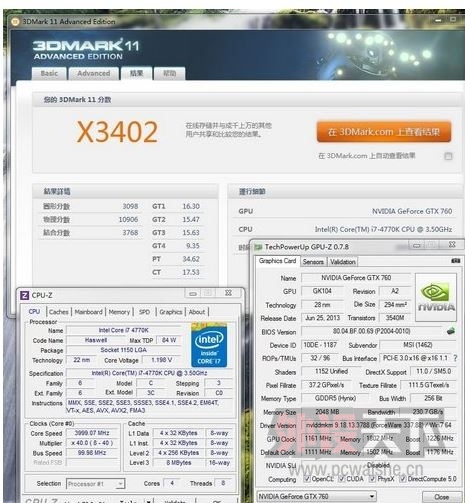Click the physics score value 10906

(128, 219)
